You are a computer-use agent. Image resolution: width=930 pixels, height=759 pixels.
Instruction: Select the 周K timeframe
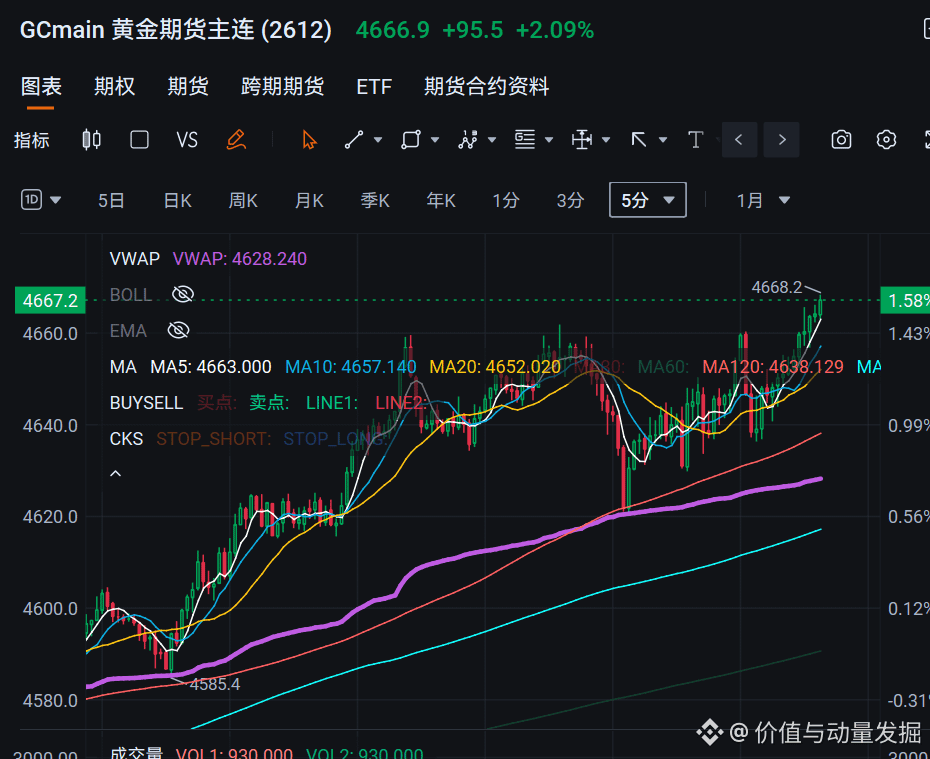pos(243,200)
